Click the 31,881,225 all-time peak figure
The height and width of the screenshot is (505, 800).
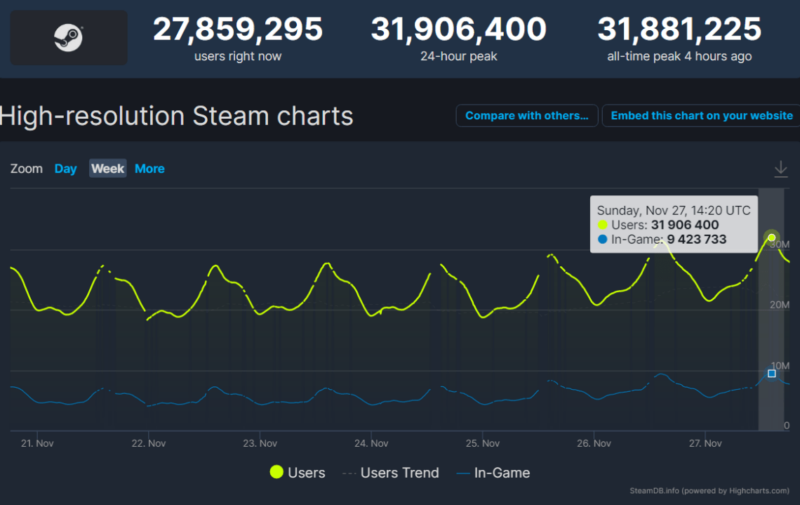[x=679, y=29]
